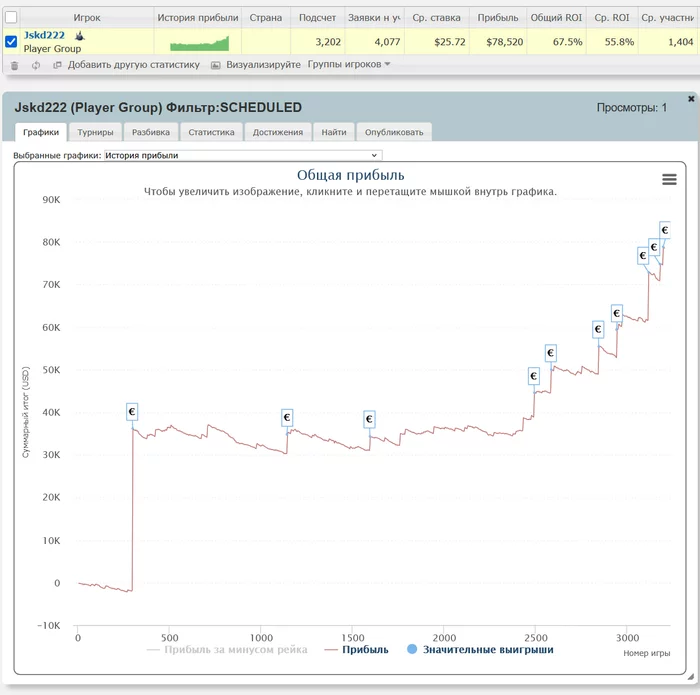The height and width of the screenshot is (695, 700).
Task: Click the player group icon beside Jskd222
Action: [x=80, y=35]
